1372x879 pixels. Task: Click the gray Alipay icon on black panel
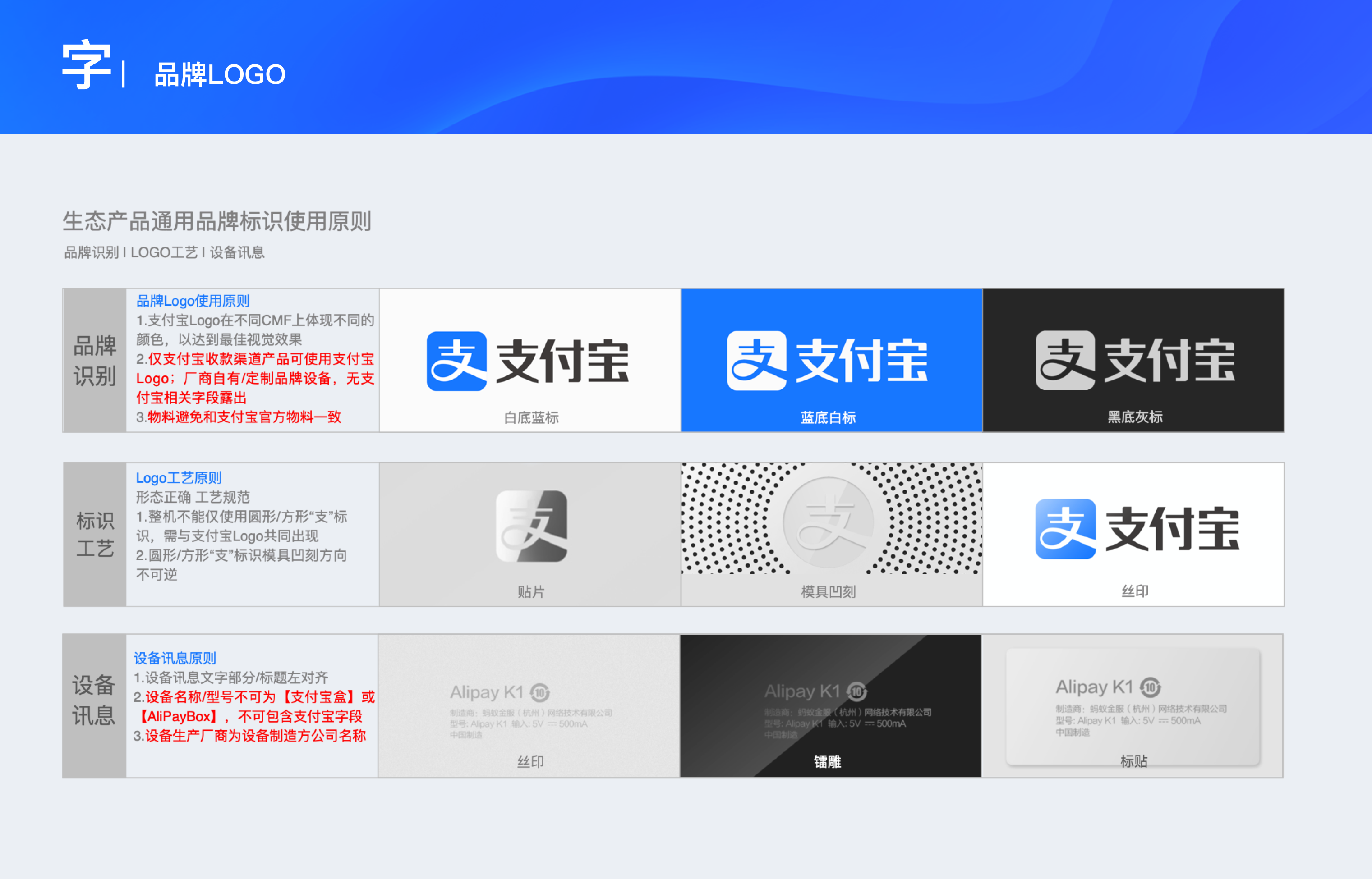tap(1065, 360)
